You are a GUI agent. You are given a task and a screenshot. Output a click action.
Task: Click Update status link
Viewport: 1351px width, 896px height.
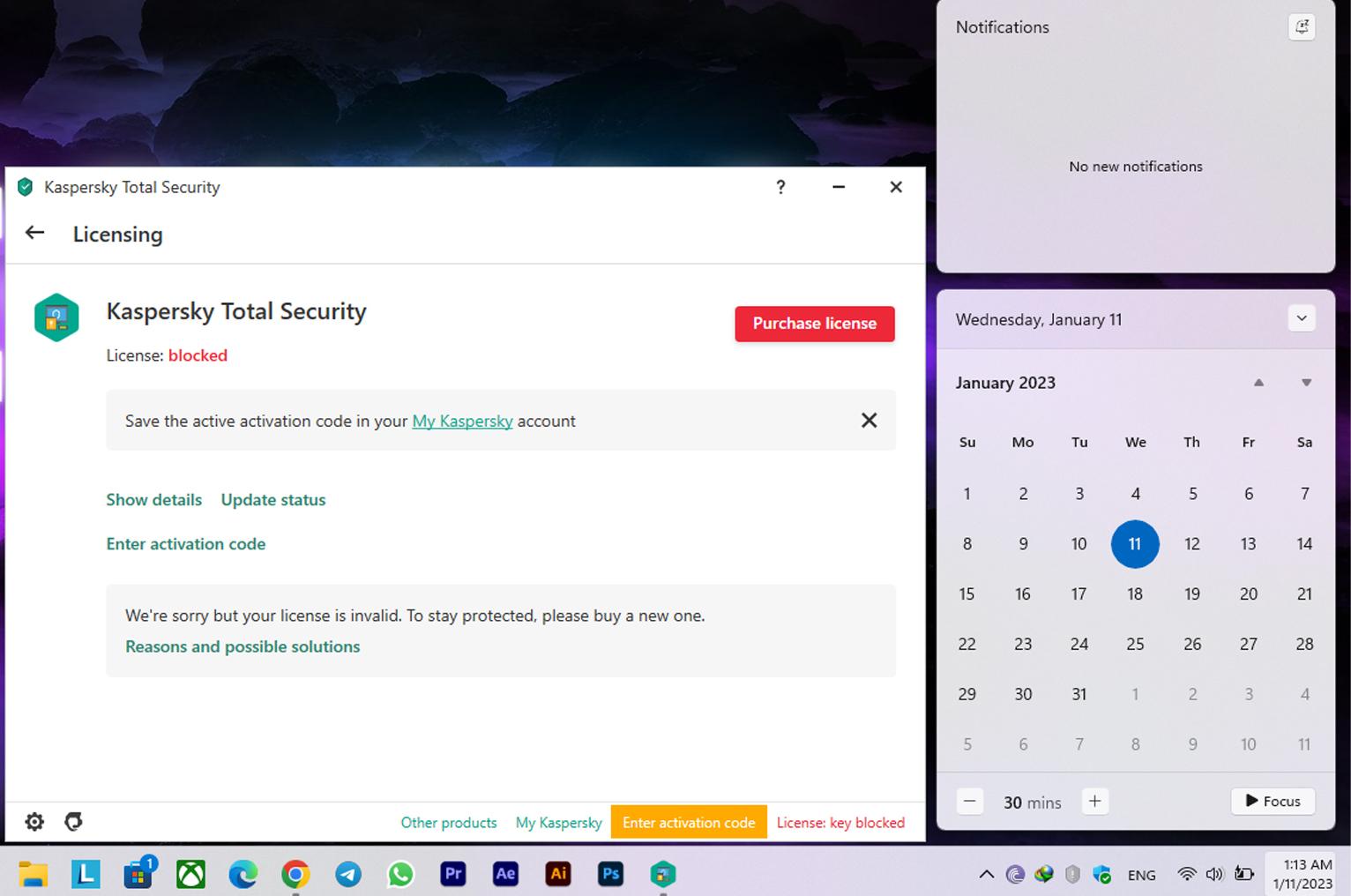point(273,499)
